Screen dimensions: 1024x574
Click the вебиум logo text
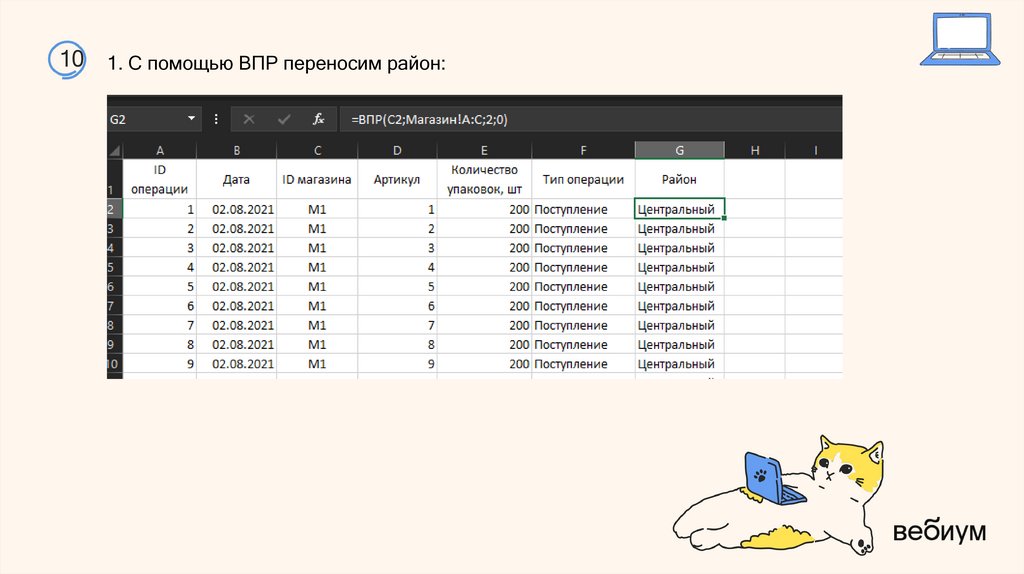(939, 531)
